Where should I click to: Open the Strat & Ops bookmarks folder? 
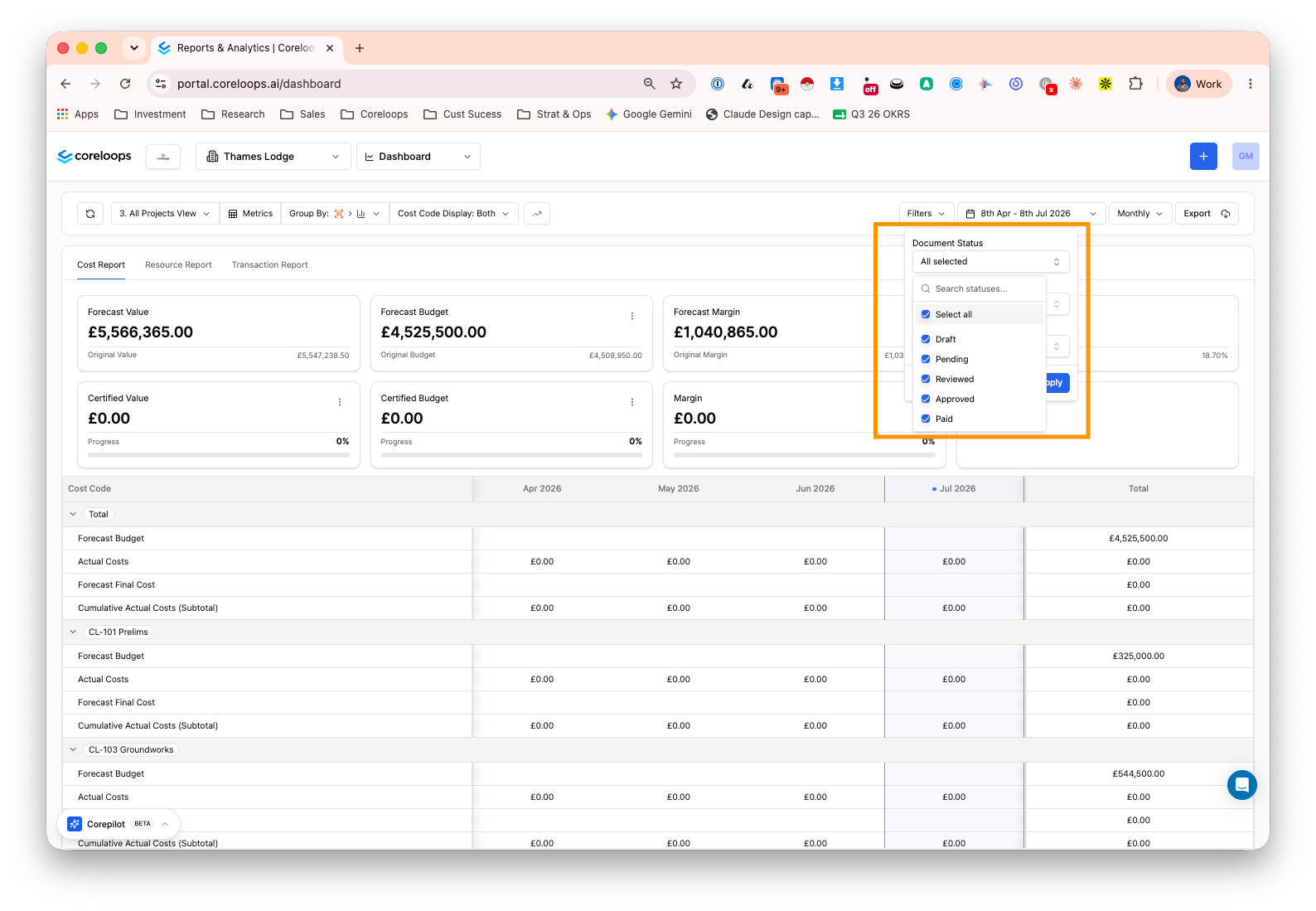pyautogui.click(x=554, y=114)
